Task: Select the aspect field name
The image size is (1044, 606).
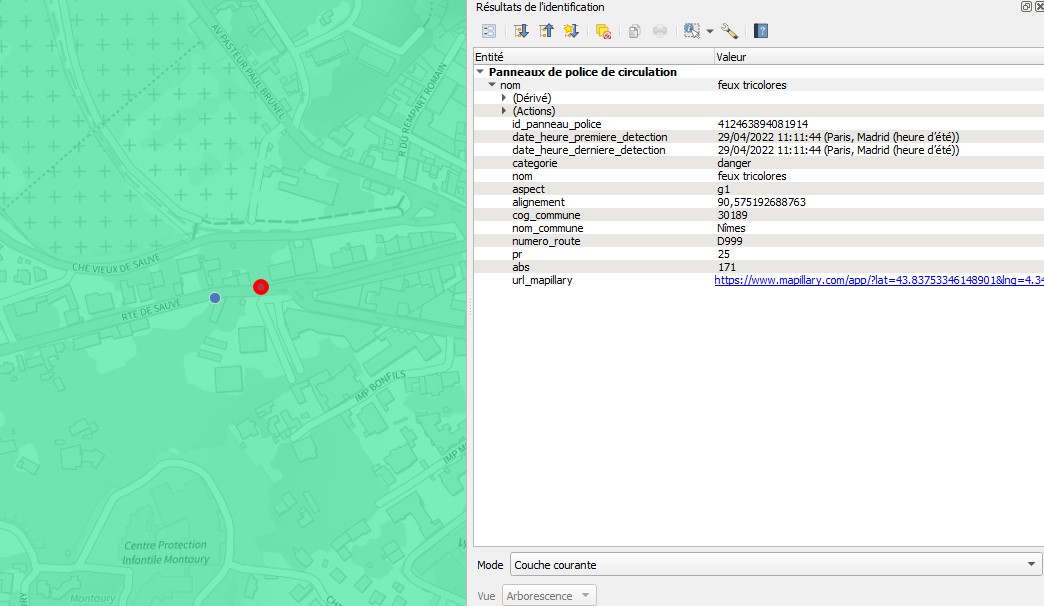Action: [529, 189]
